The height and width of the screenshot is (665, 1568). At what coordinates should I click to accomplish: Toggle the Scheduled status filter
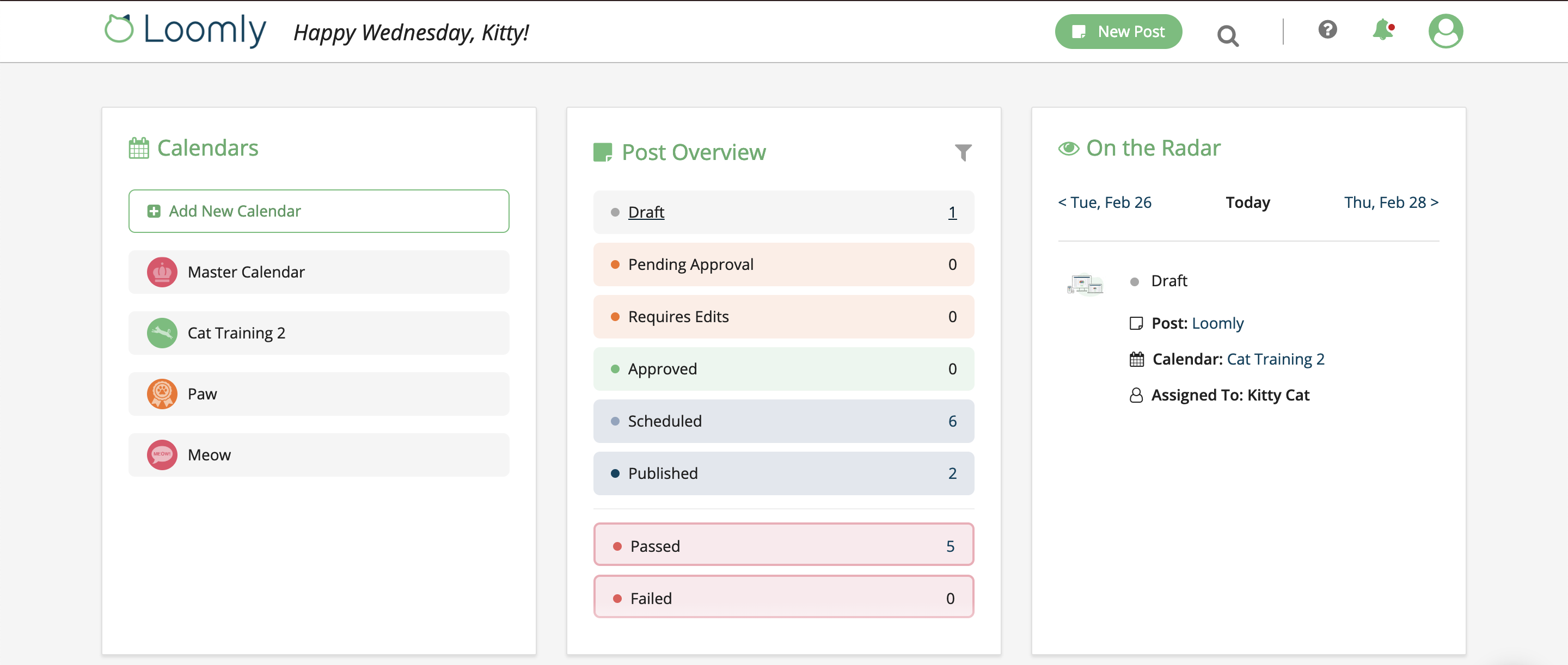coord(783,421)
